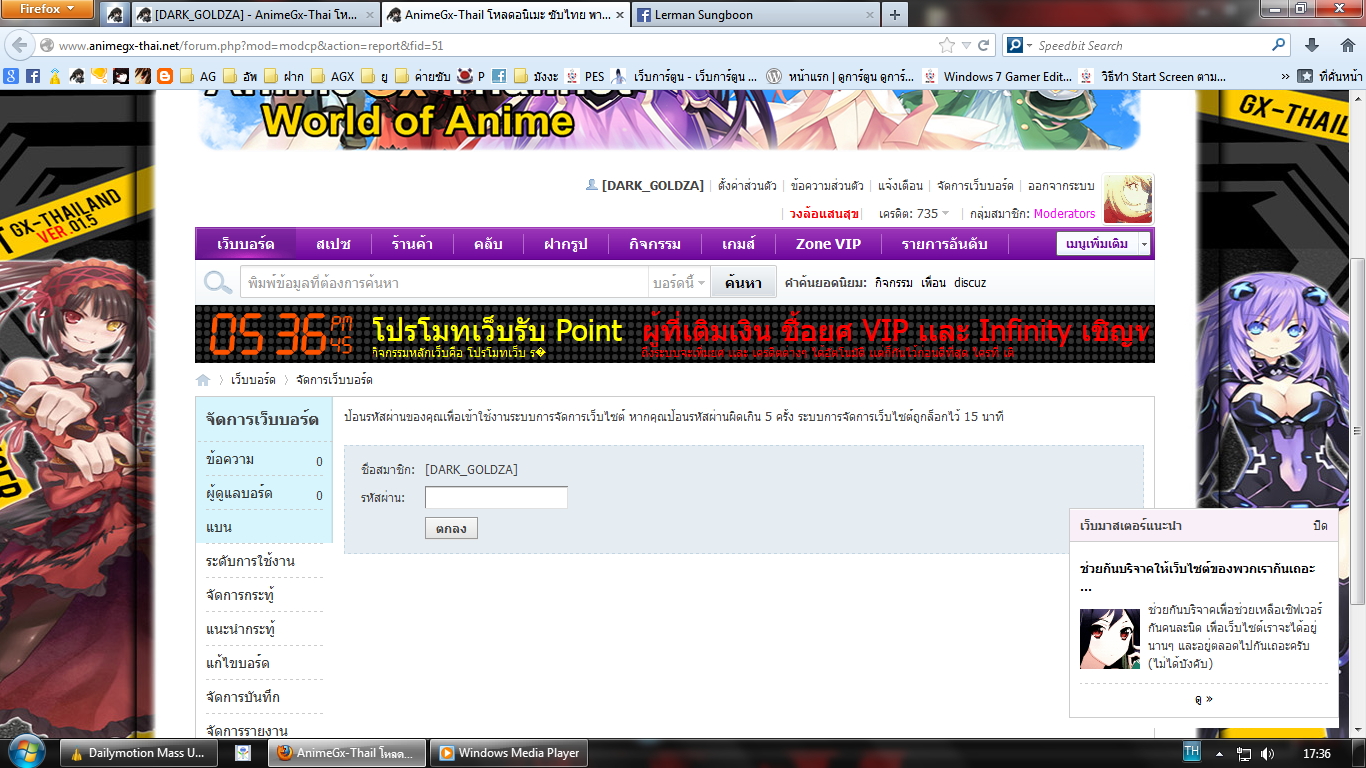Click the volume speaker tray icon
Screen dimensions: 1366x768
point(1268,753)
